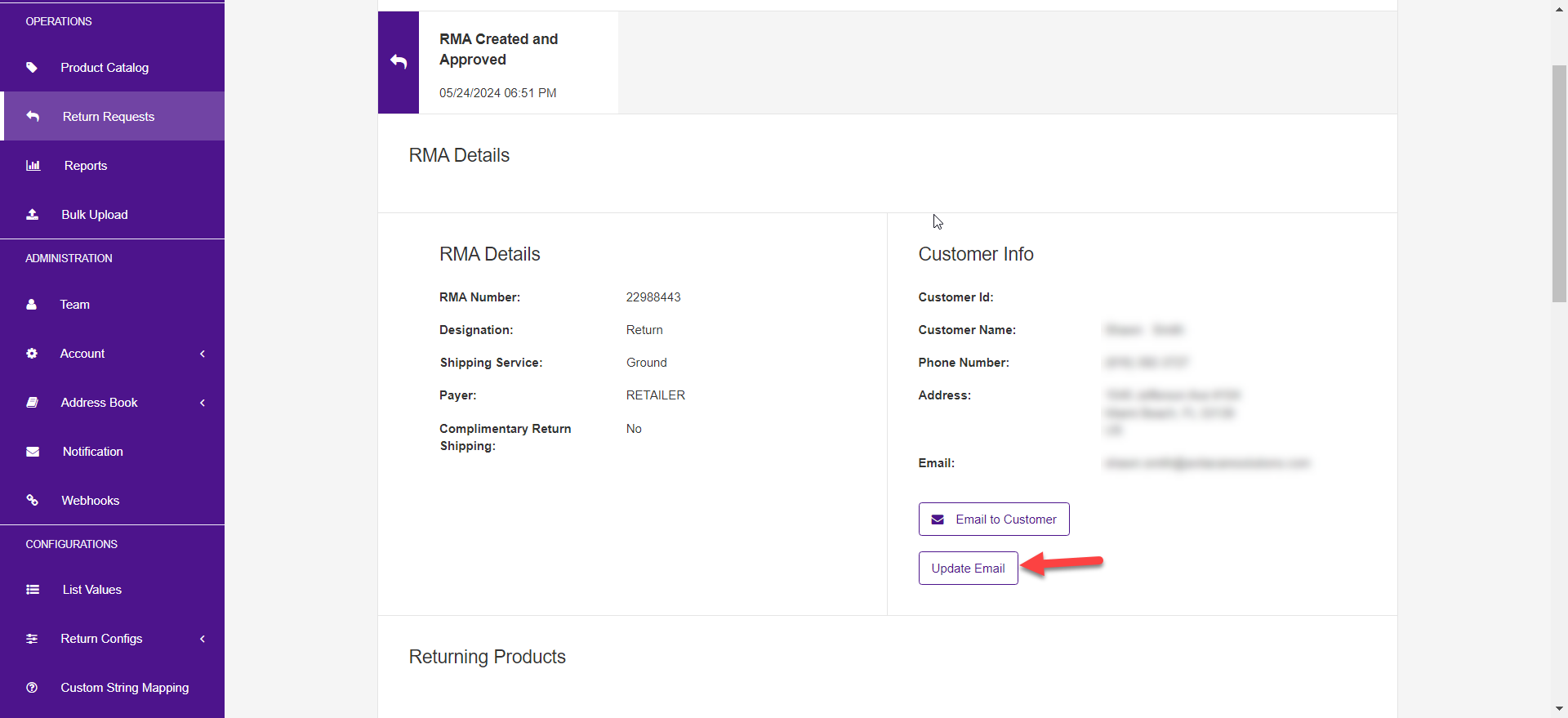
Task: Click the Reports bar chart icon
Action: click(33, 166)
